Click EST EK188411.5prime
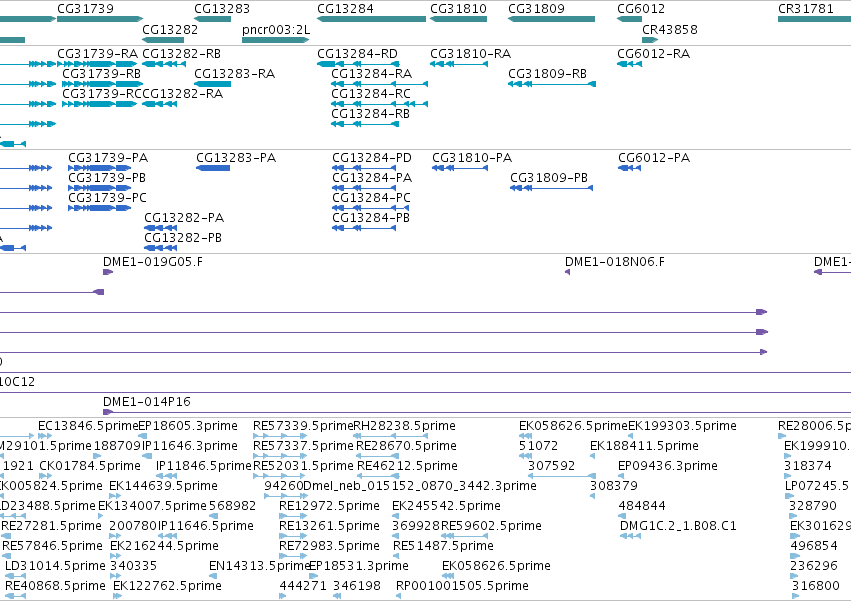This screenshot has width=851, height=601. click(x=644, y=446)
